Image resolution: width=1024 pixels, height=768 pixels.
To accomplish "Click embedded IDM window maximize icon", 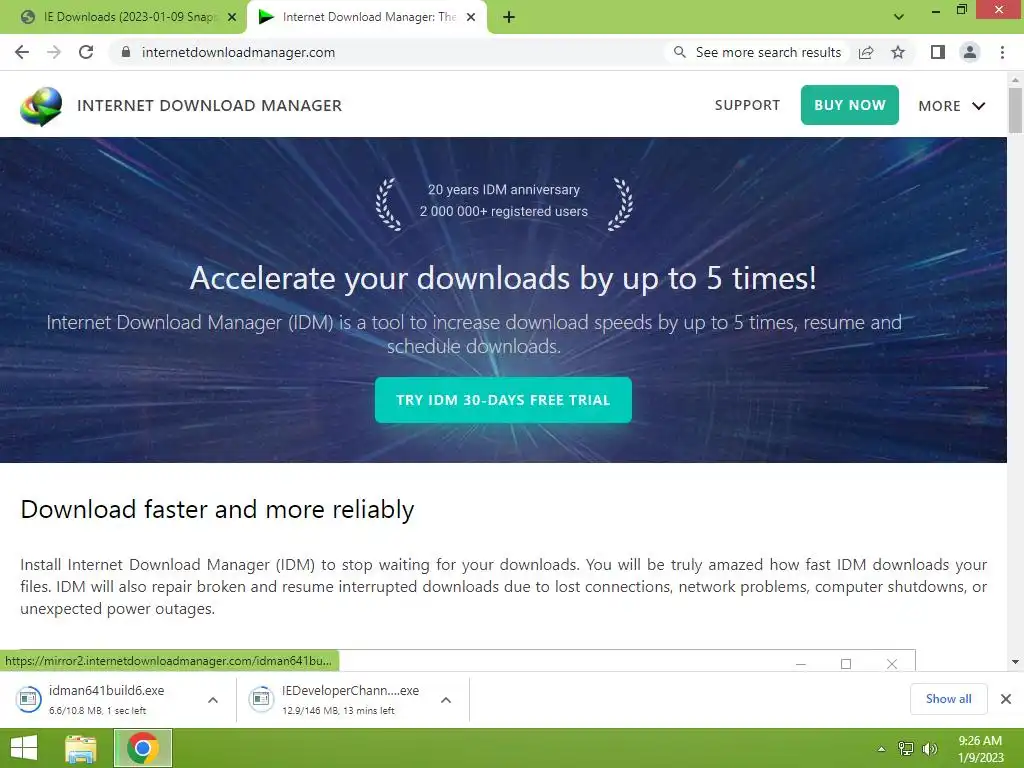I will [x=846, y=664].
